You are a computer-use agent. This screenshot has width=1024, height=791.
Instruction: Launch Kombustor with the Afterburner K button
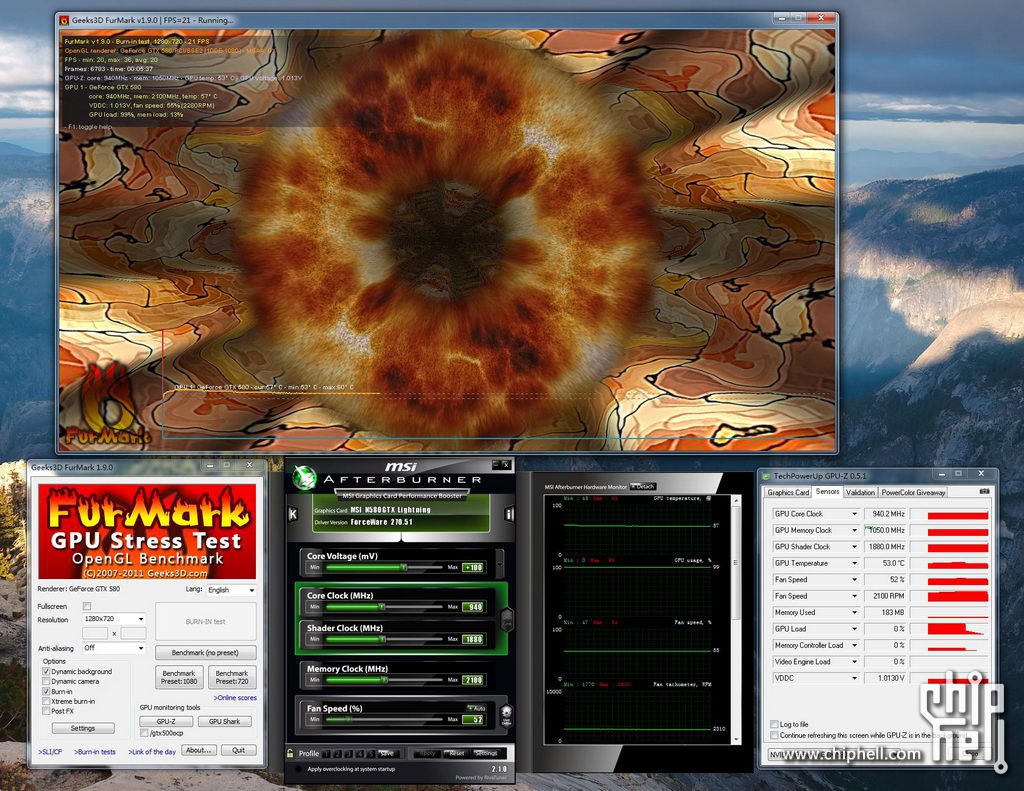[293, 514]
